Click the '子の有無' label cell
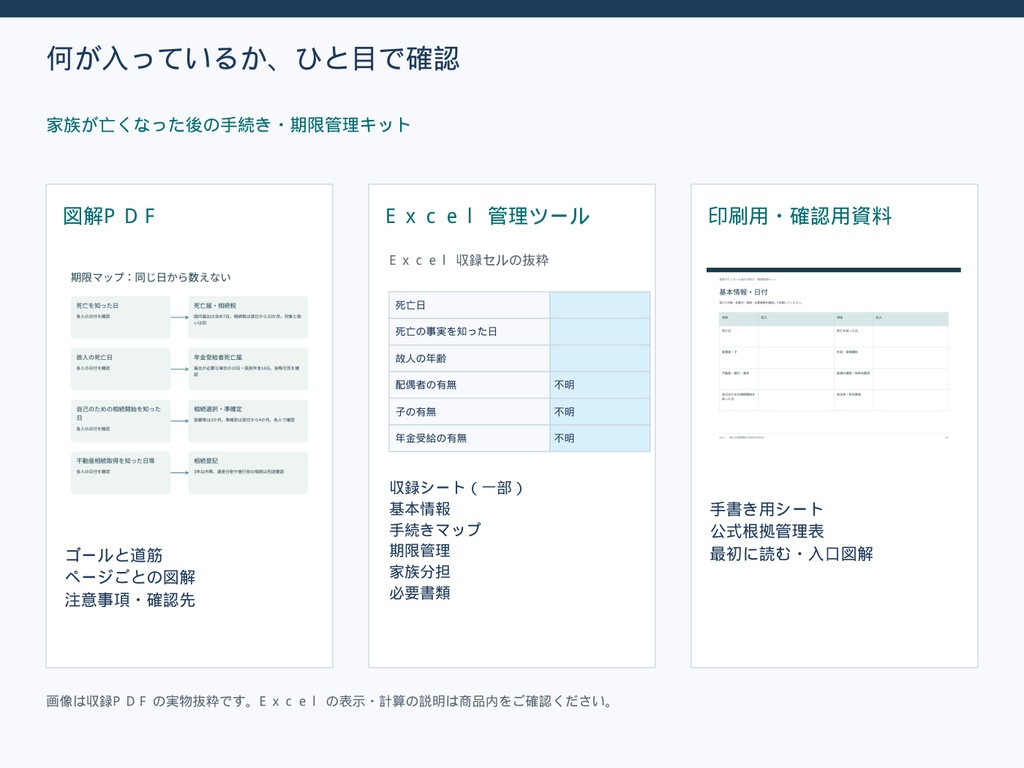 [x=469, y=412]
